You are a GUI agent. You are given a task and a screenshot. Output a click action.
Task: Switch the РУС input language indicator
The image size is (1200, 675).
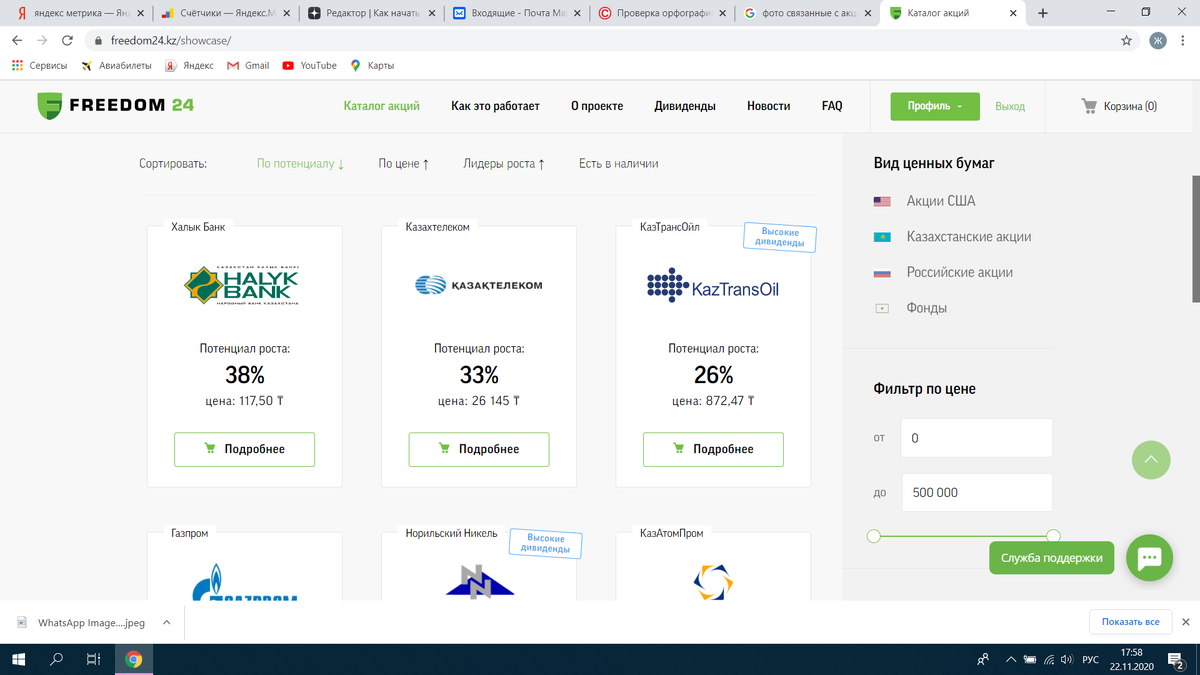tap(1091, 660)
